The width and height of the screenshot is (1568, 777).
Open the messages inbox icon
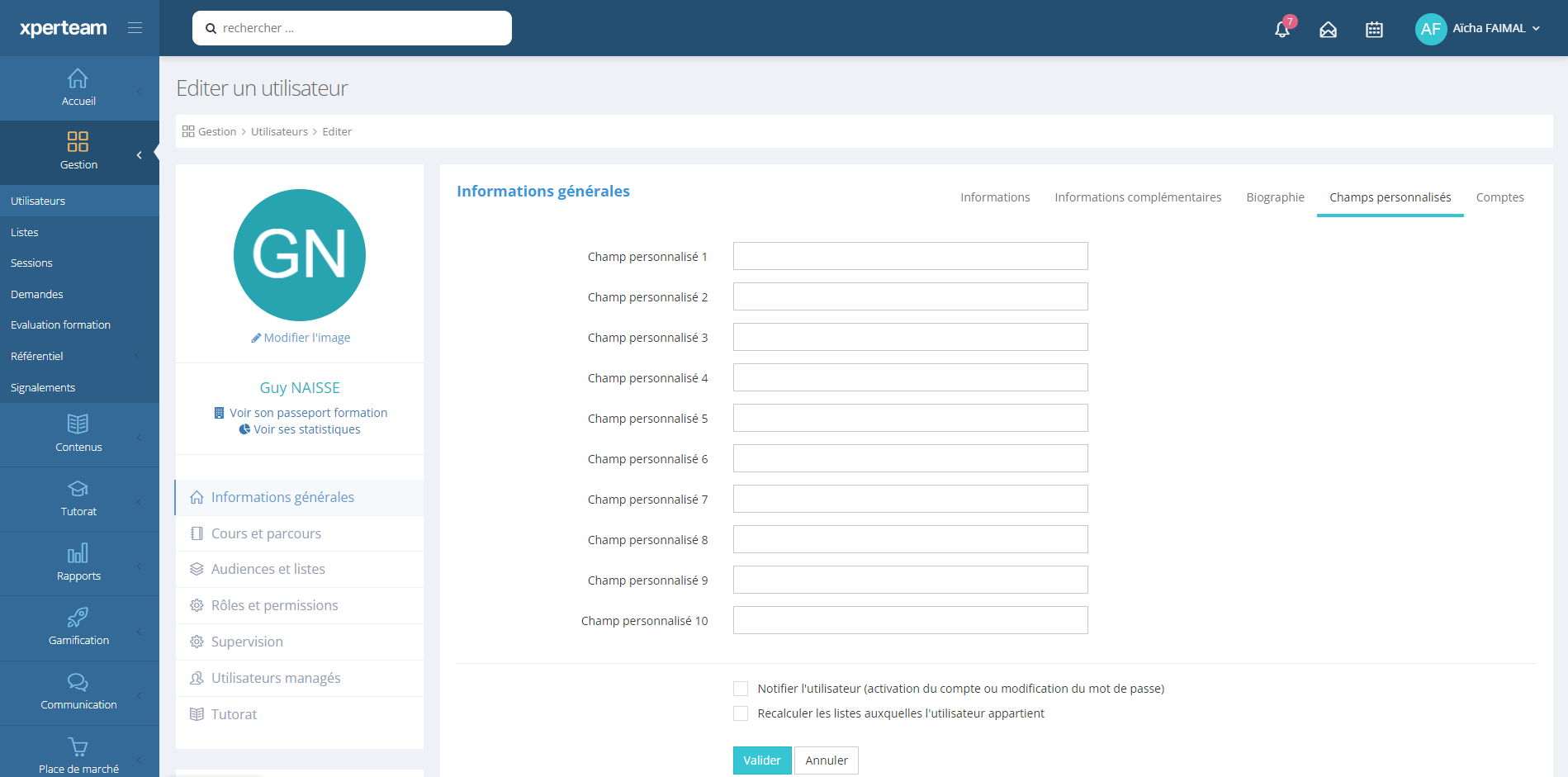click(x=1328, y=30)
